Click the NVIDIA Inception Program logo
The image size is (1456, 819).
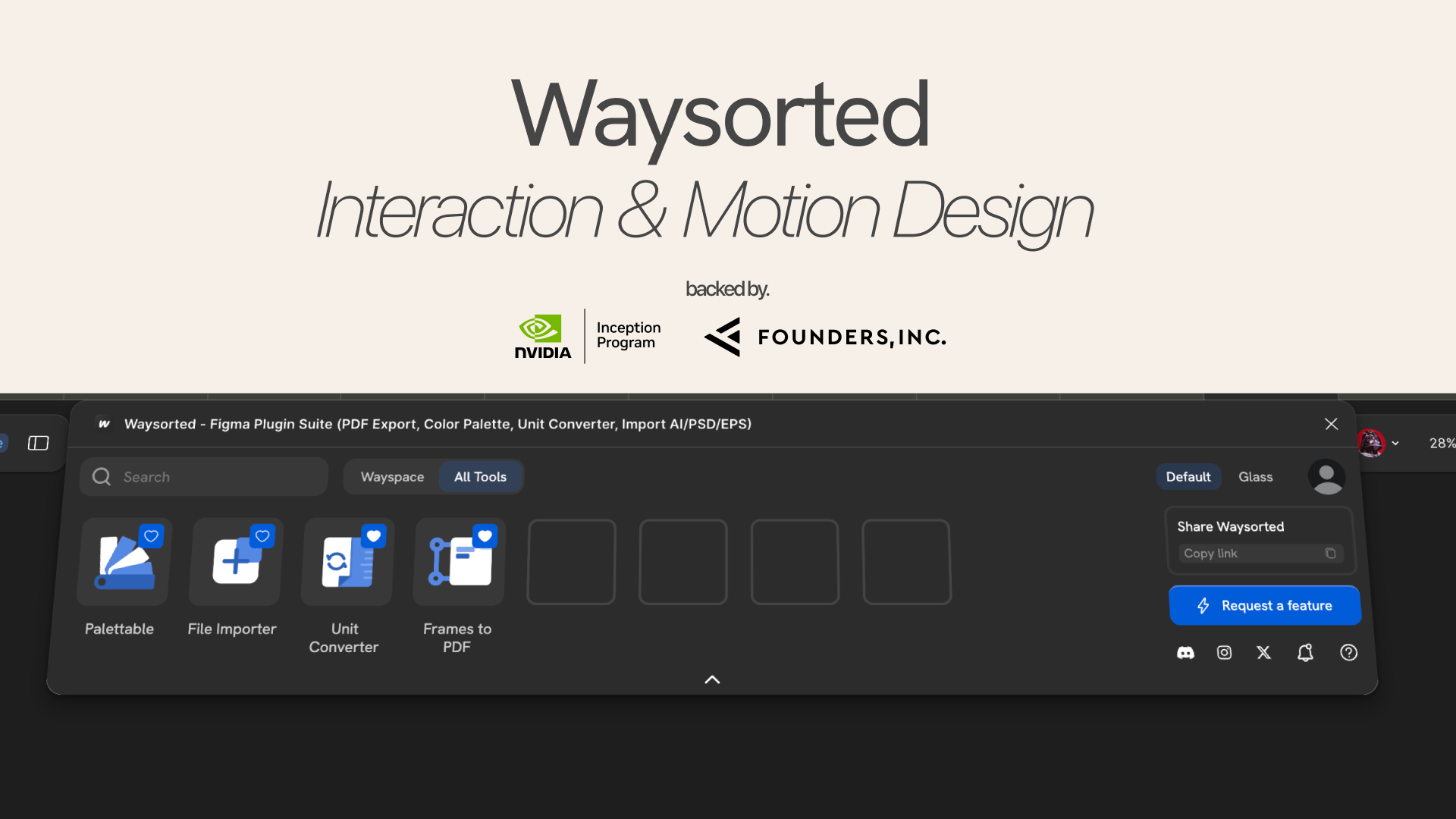click(x=588, y=336)
